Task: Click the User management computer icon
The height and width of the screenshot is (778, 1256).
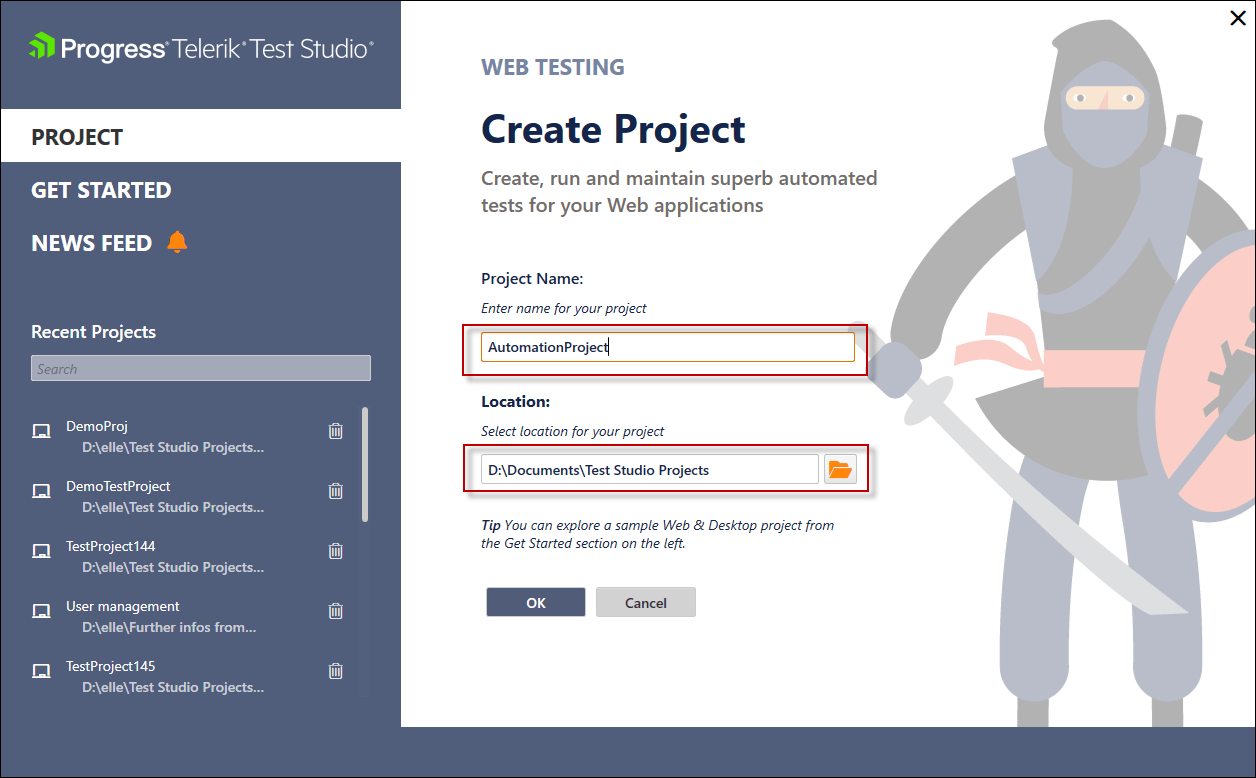Action: (x=41, y=611)
